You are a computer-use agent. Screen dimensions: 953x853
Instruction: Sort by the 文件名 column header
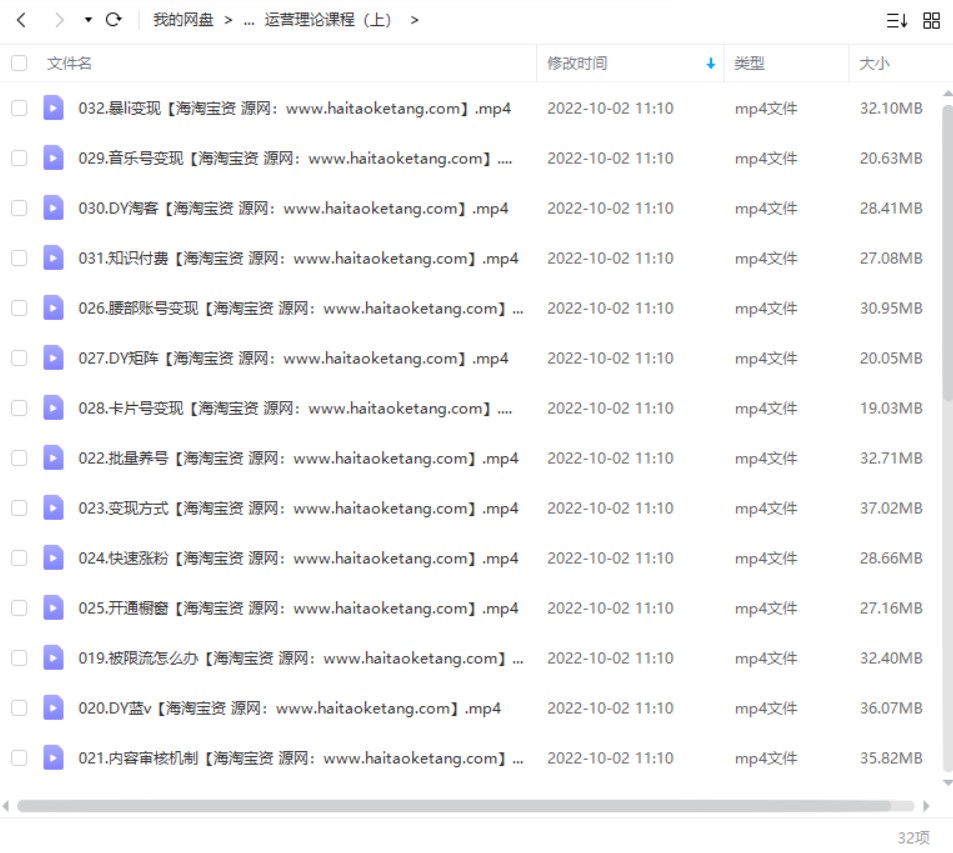pos(69,63)
